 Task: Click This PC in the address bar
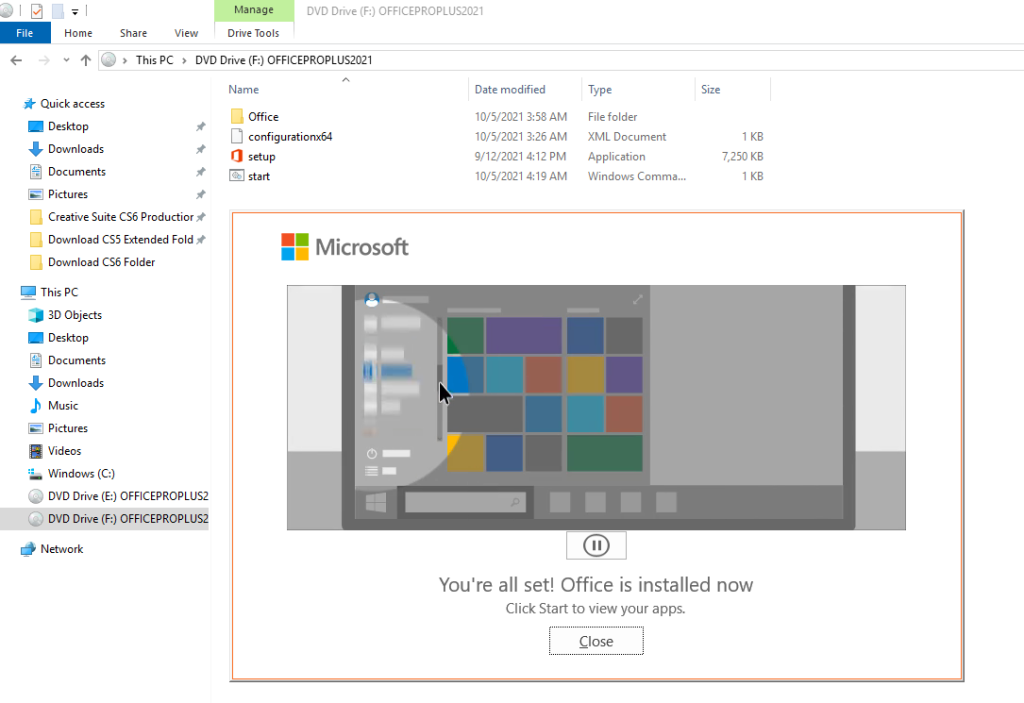click(x=155, y=60)
